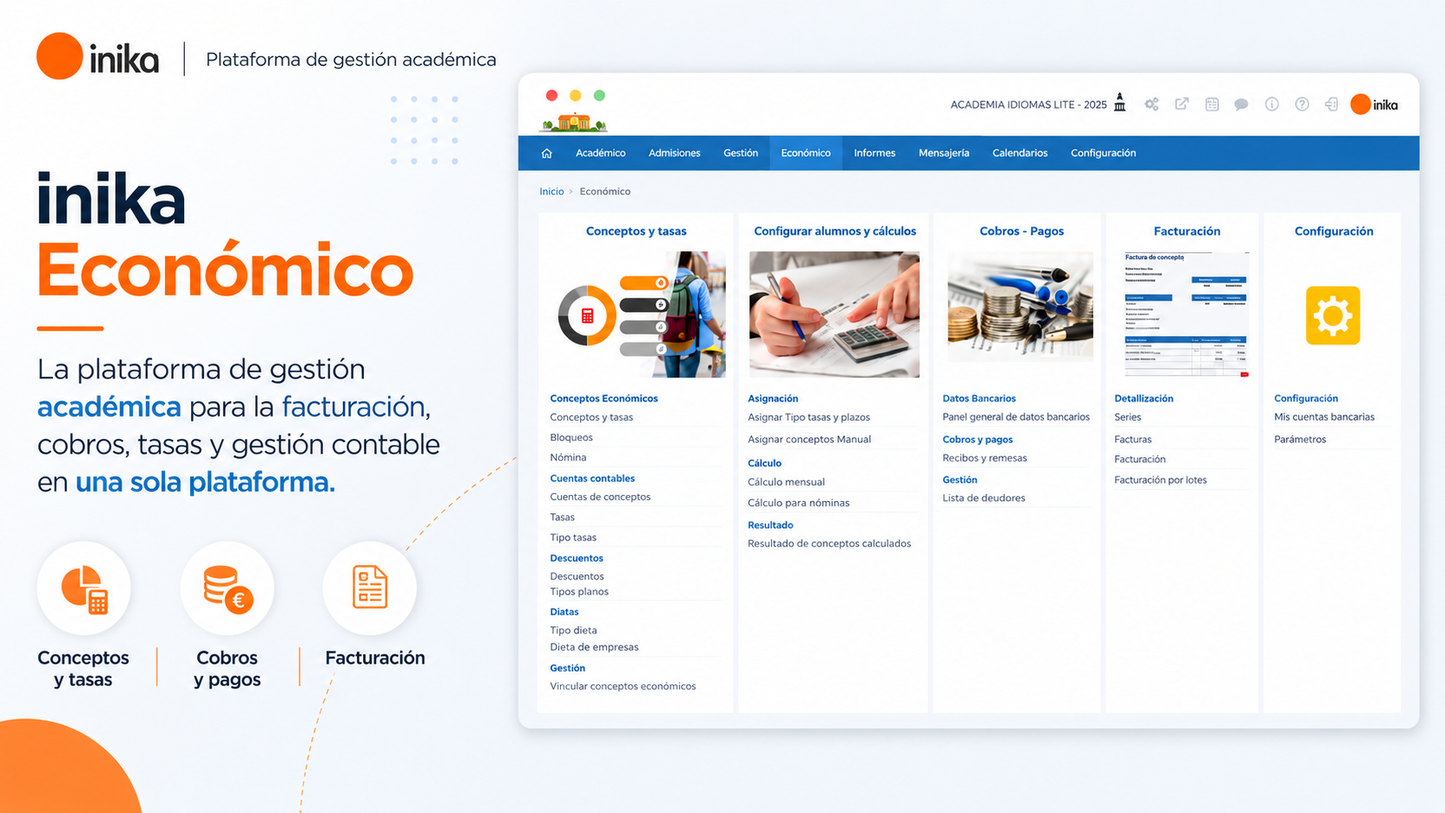
Task: Click the inika logo in app header
Action: coord(1374,104)
